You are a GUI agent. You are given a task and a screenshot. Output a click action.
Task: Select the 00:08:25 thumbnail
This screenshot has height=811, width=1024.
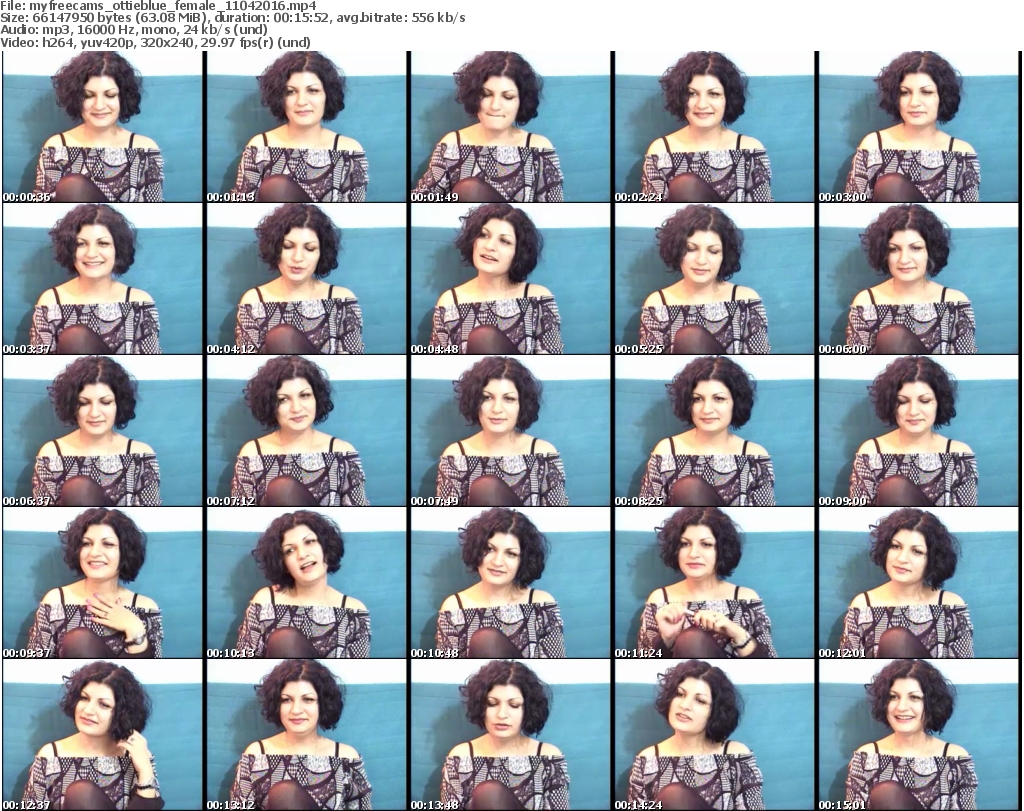tap(714, 431)
